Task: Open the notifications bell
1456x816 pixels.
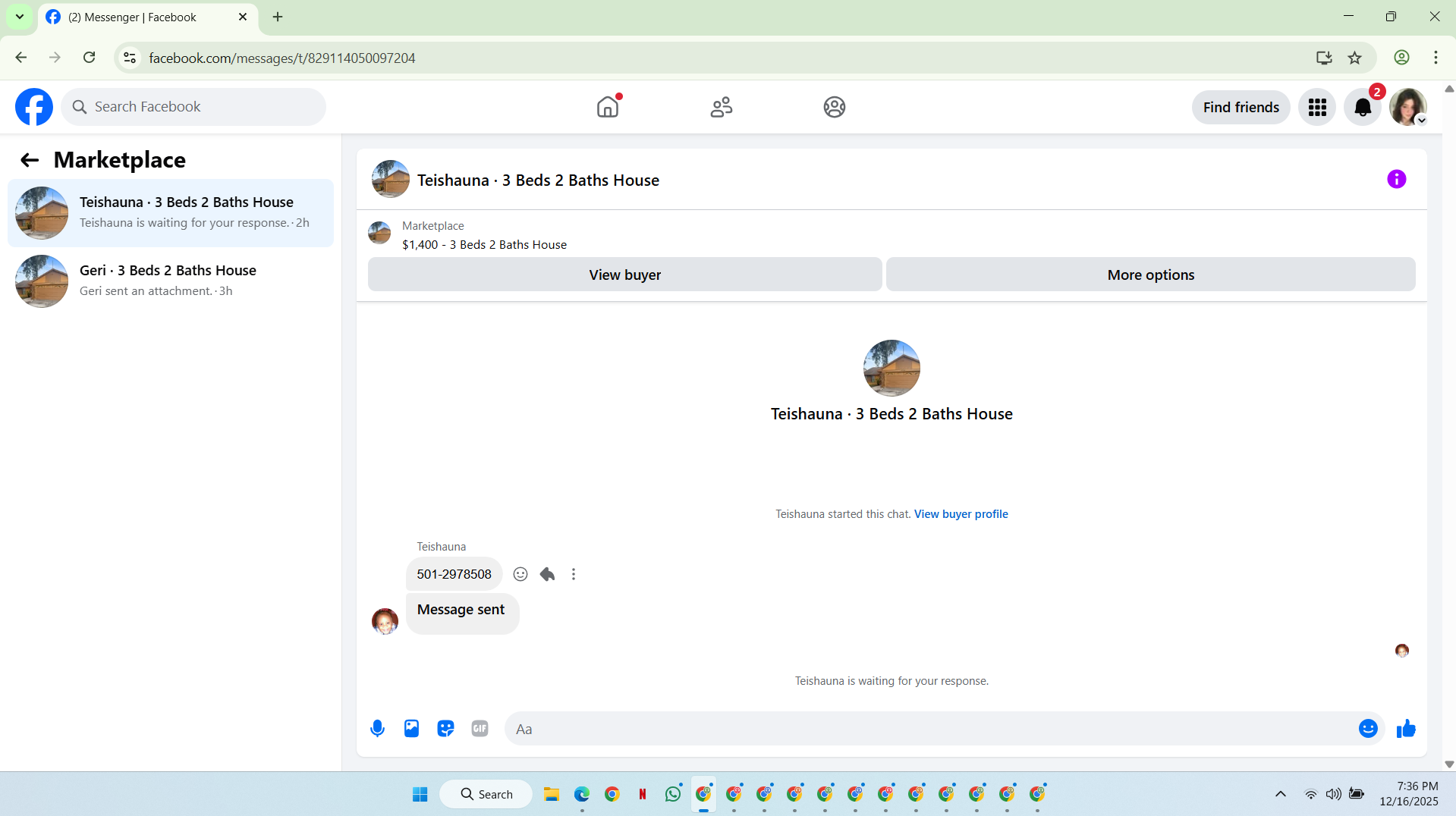Action: click(x=1363, y=107)
